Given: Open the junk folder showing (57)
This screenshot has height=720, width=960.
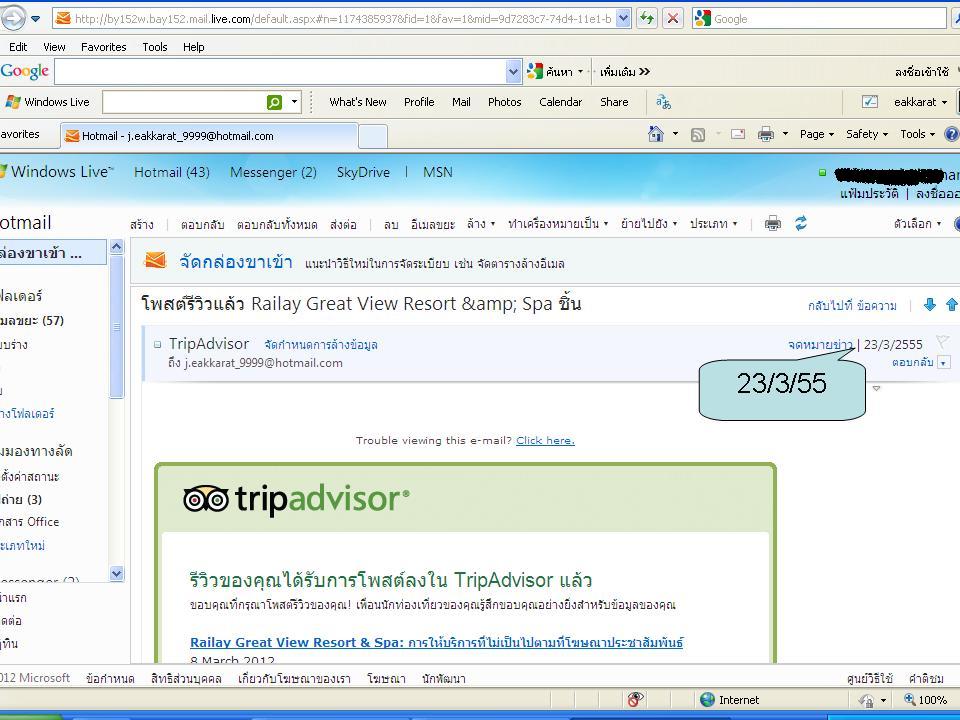Looking at the screenshot, I should 32,320.
